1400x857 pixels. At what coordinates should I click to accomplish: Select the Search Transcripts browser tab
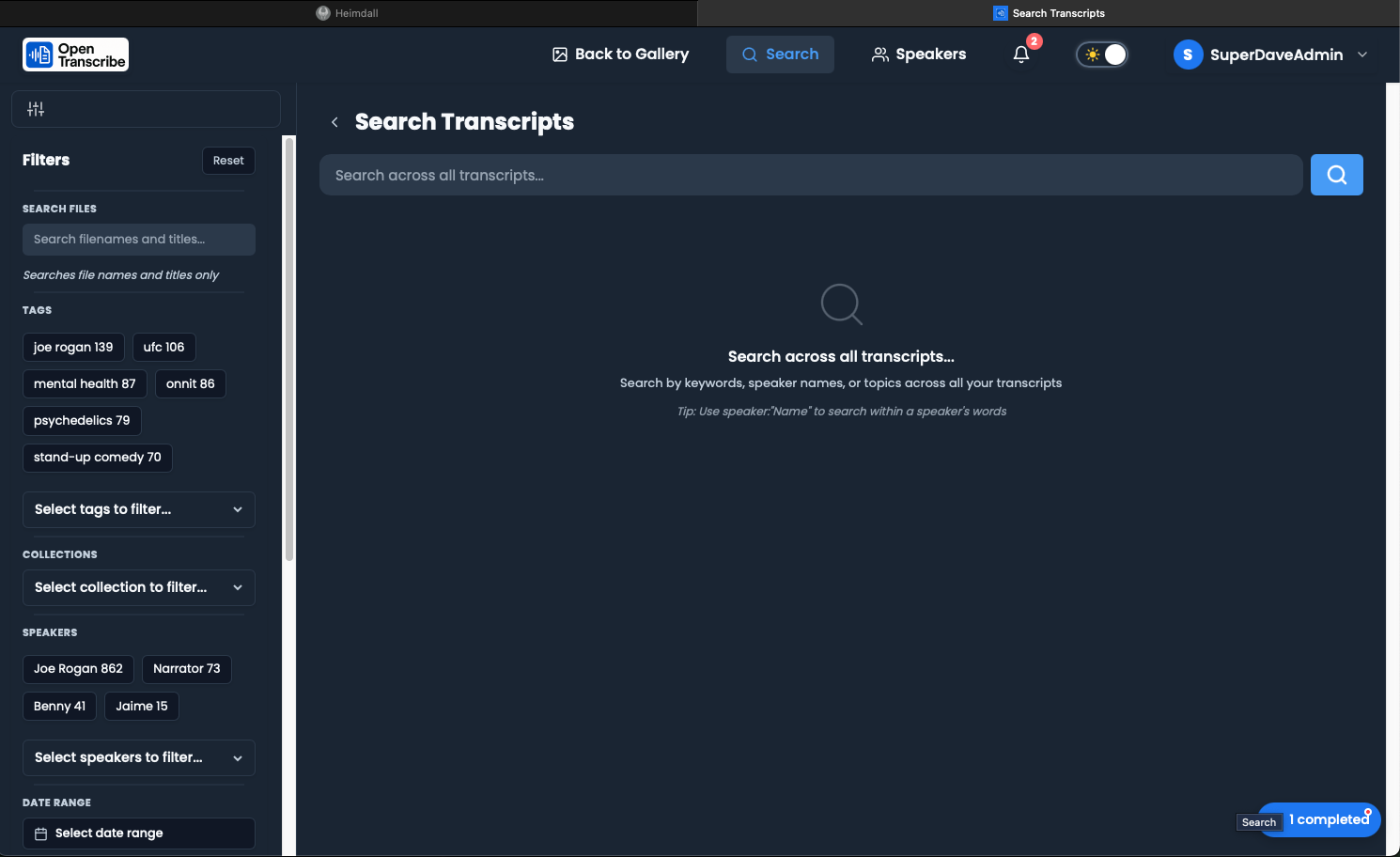1049,13
